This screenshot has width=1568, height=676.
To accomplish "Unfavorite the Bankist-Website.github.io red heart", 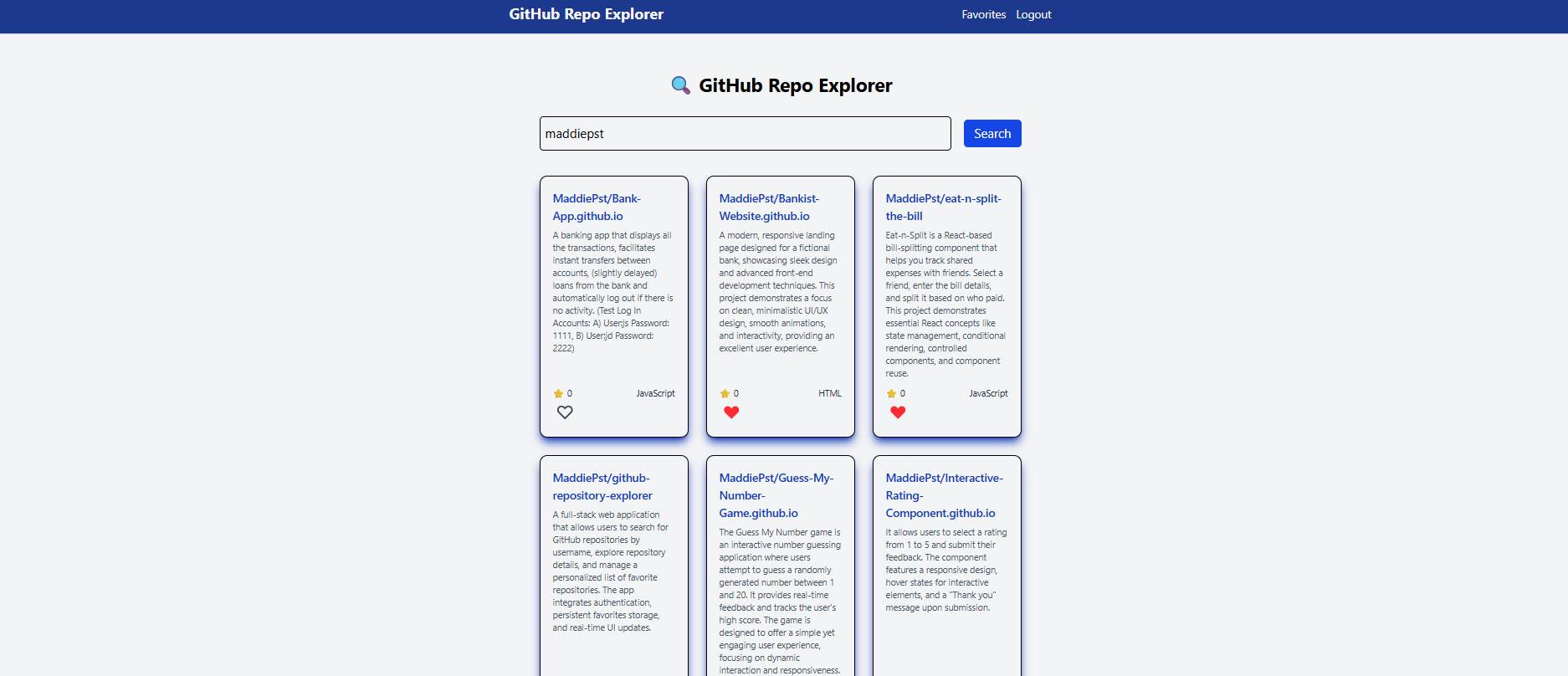I will click(x=731, y=412).
